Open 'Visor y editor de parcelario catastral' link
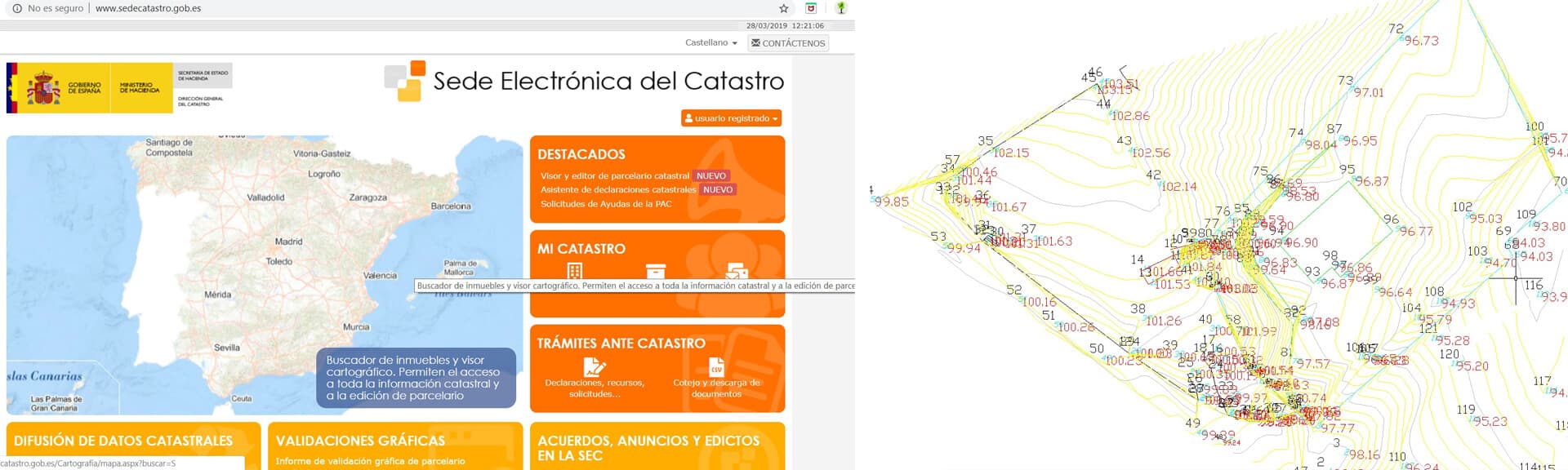The width and height of the screenshot is (1568, 470). point(614,175)
